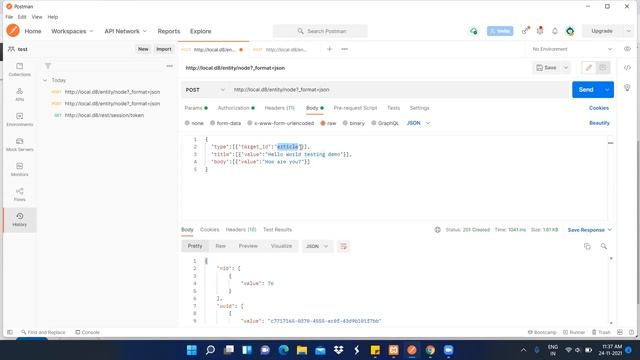Select the raw body type
The height and width of the screenshot is (360, 640).
[328, 123]
